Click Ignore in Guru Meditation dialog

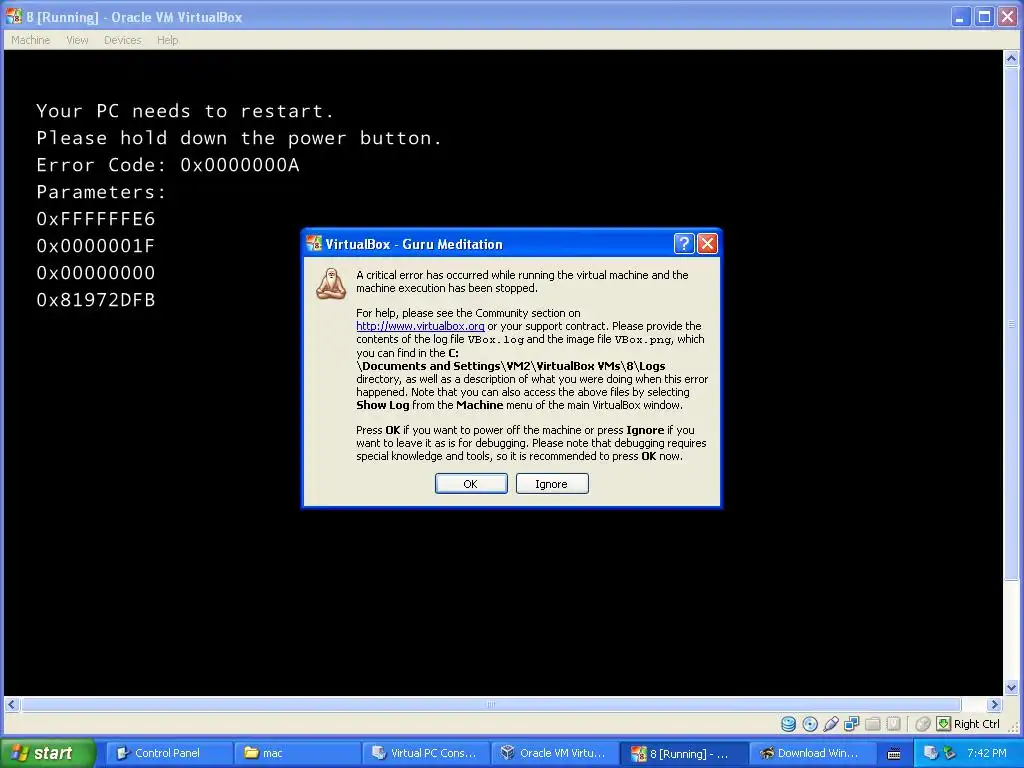pos(552,484)
